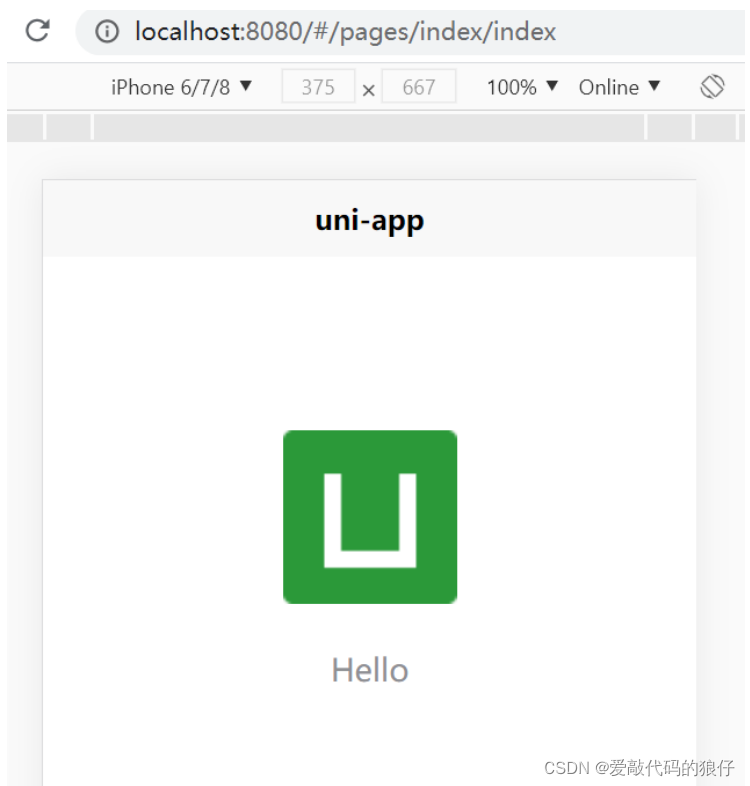
Task: Rotate the device with the orientation icon
Action: point(712,87)
